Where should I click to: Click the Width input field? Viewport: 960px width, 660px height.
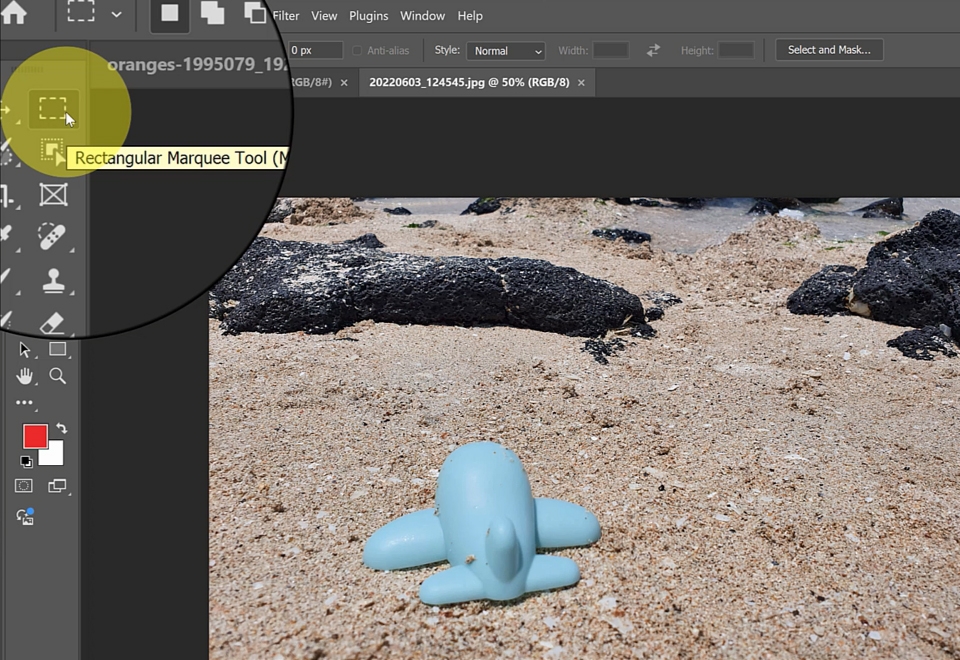610,50
